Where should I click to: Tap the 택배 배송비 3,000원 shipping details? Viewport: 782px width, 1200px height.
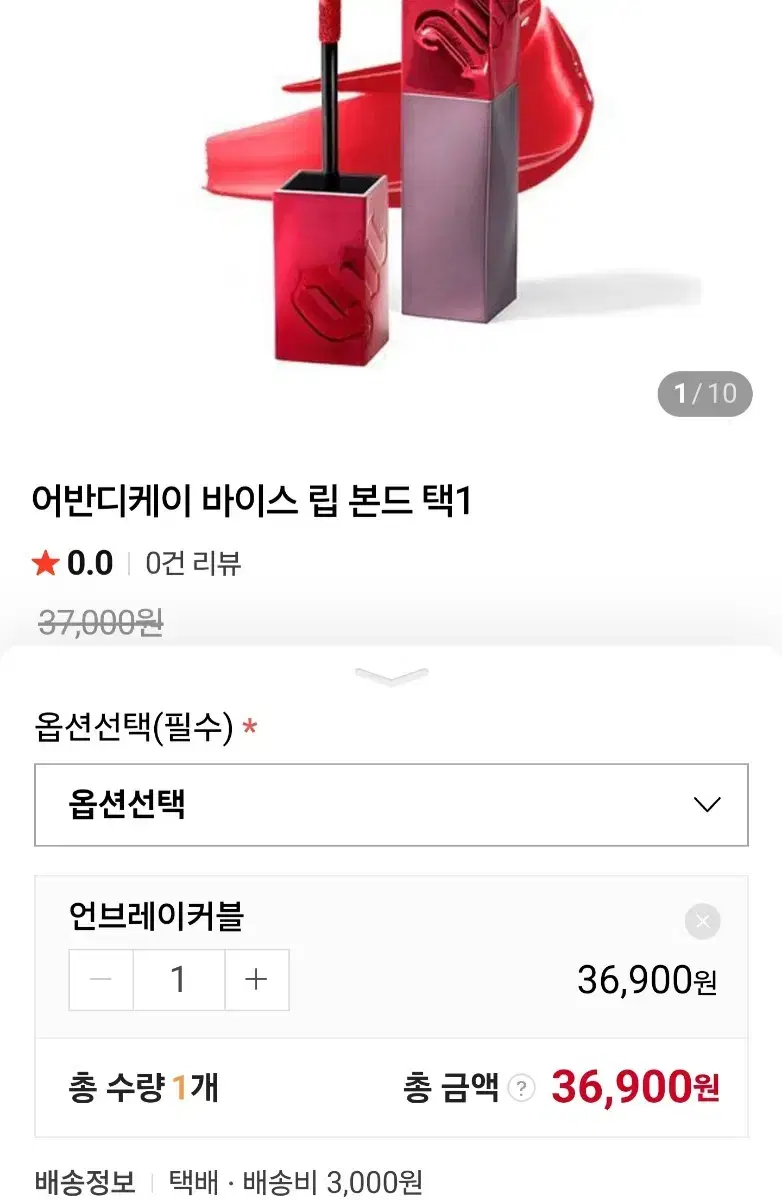coord(295,1183)
